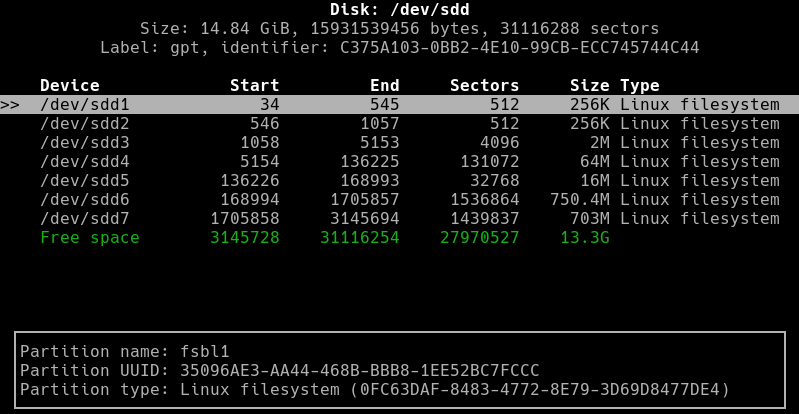Click free space end 31116254
Image resolution: width=799 pixels, height=414 pixels.
click(360, 238)
